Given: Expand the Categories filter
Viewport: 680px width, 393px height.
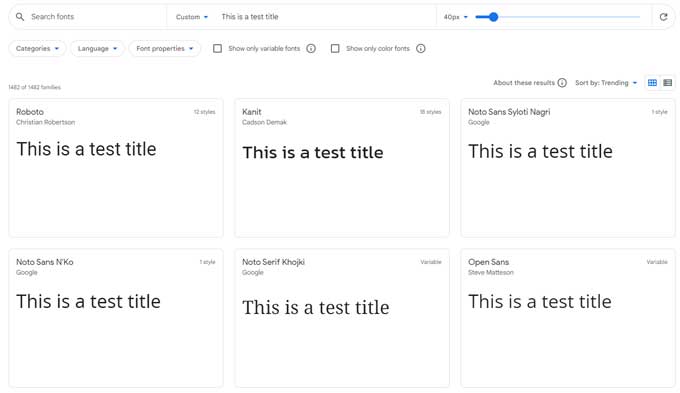Looking at the screenshot, I should pos(37,49).
